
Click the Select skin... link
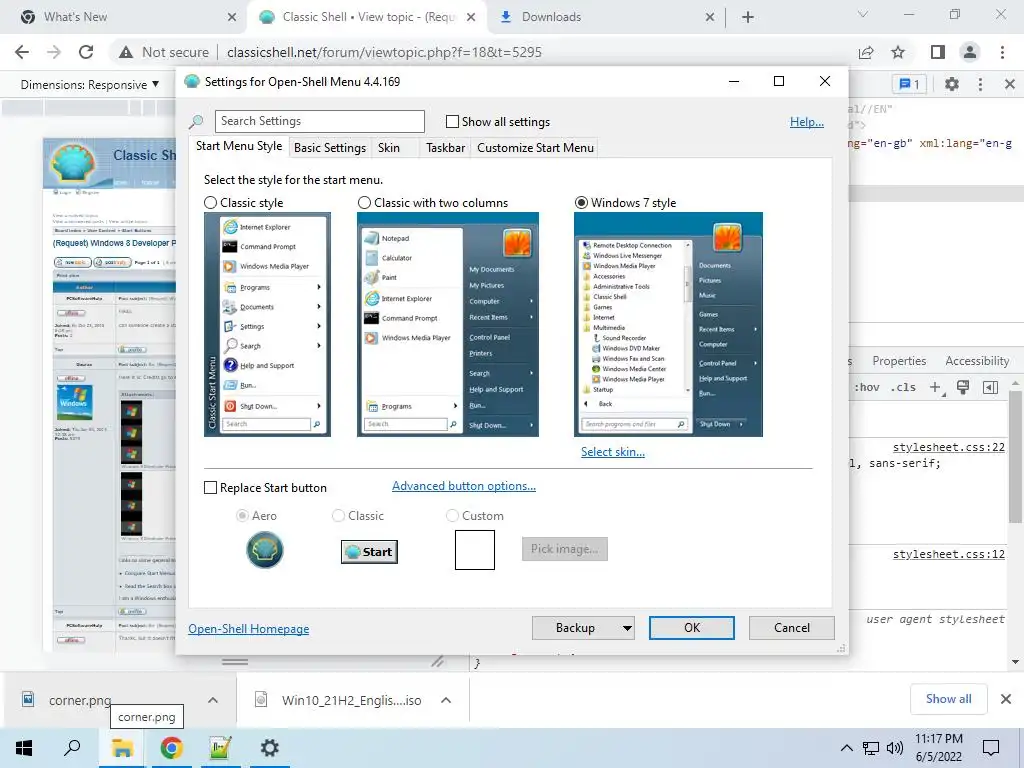point(613,452)
